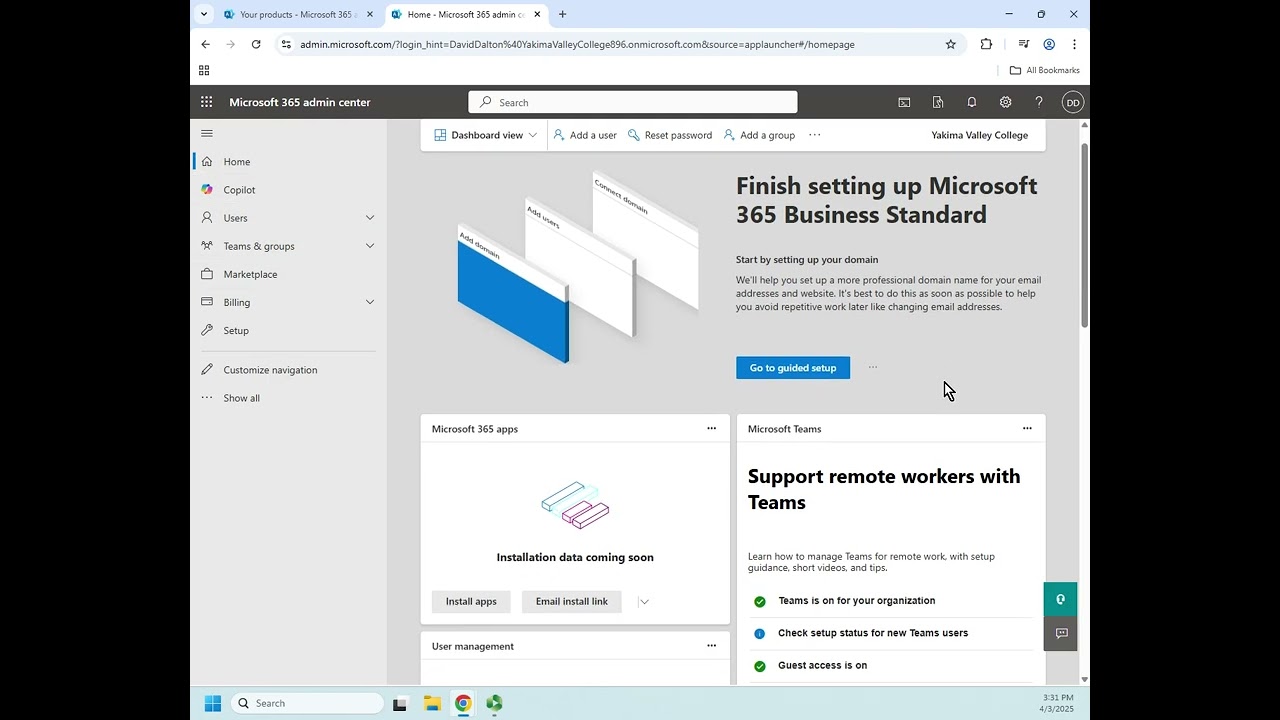Click Teams is on for your organization
The image size is (1280, 720).
[857, 601]
